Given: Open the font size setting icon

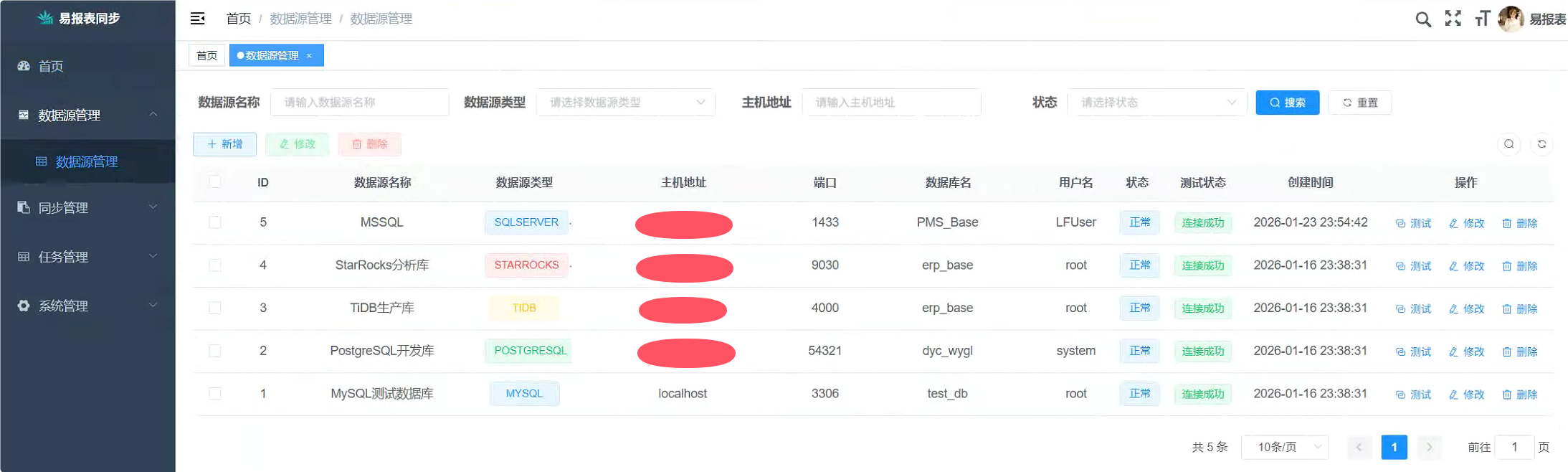Looking at the screenshot, I should click(x=1483, y=19).
